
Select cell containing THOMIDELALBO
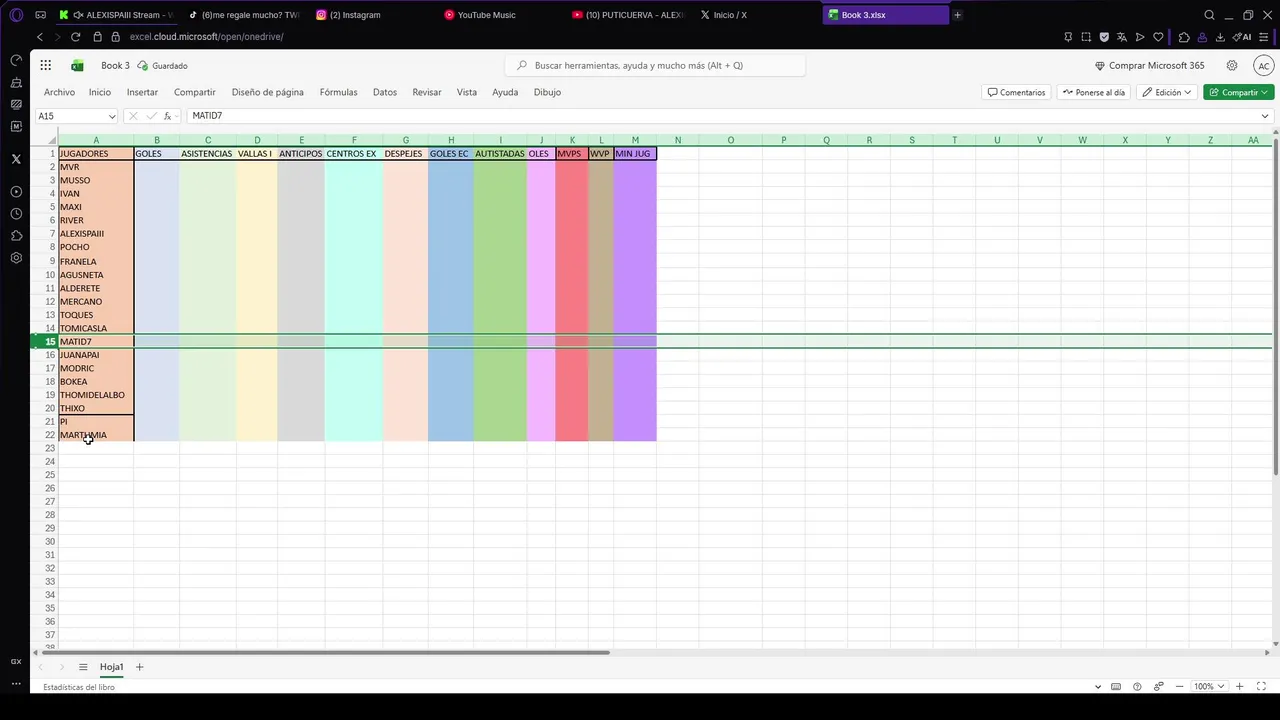[96, 395]
